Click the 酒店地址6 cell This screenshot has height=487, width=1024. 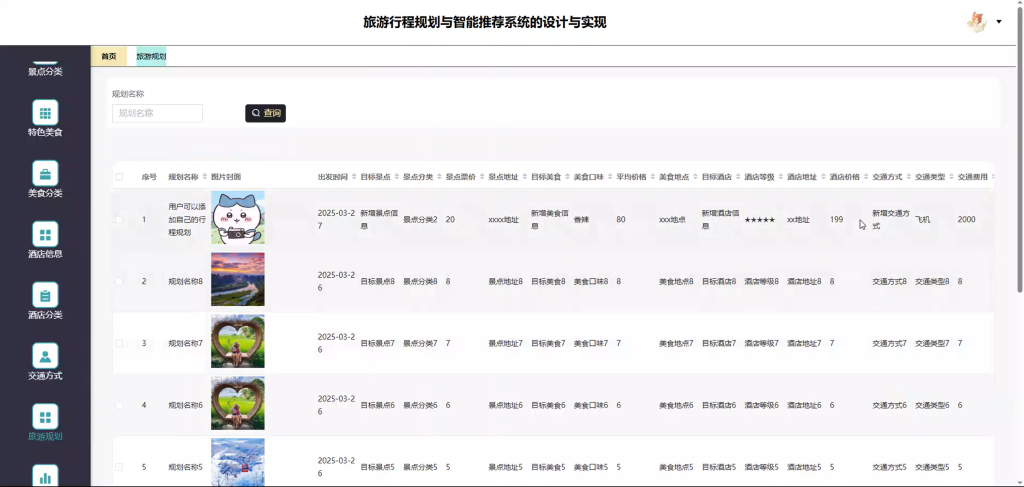804,405
